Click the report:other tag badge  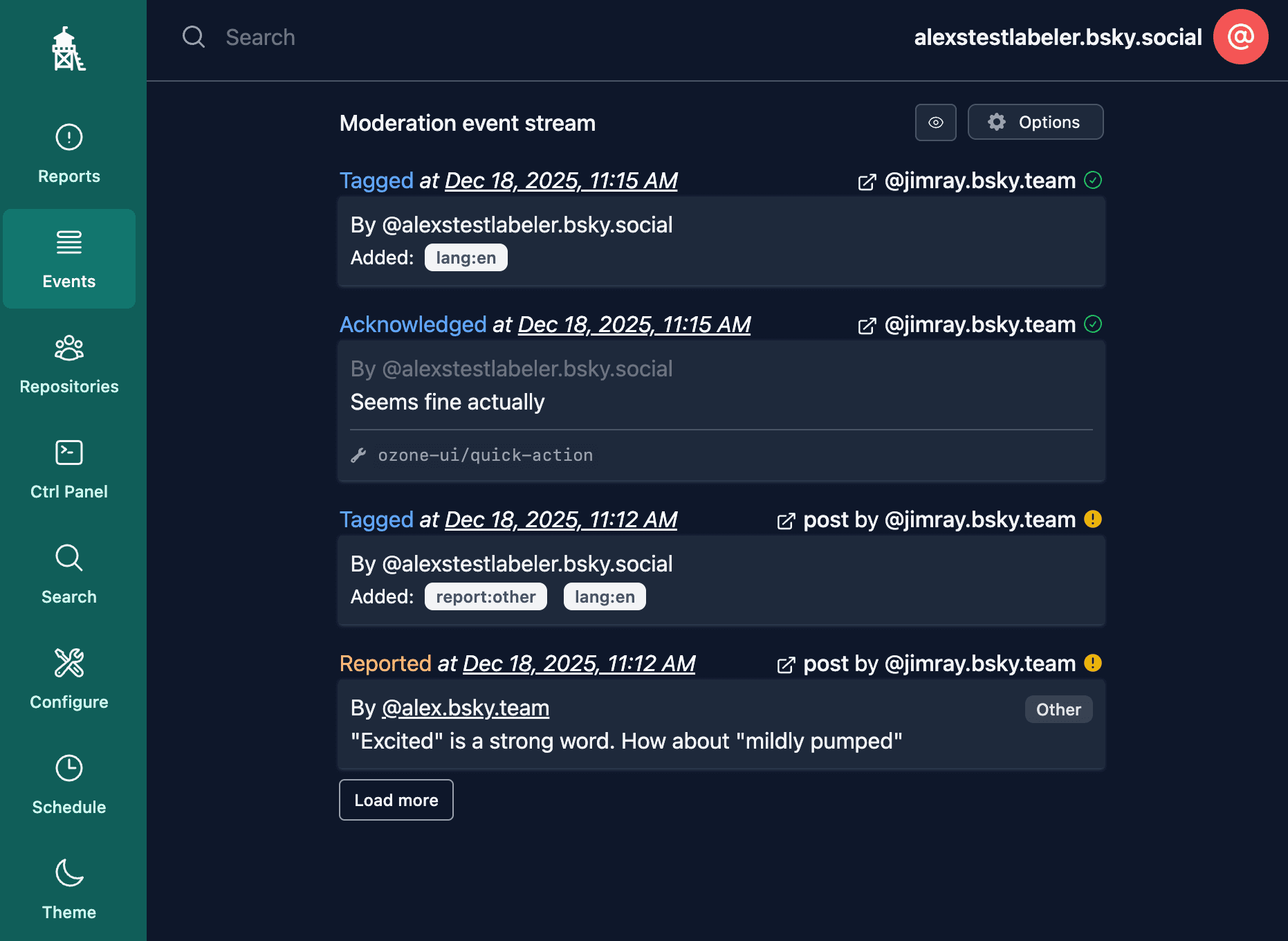486,597
